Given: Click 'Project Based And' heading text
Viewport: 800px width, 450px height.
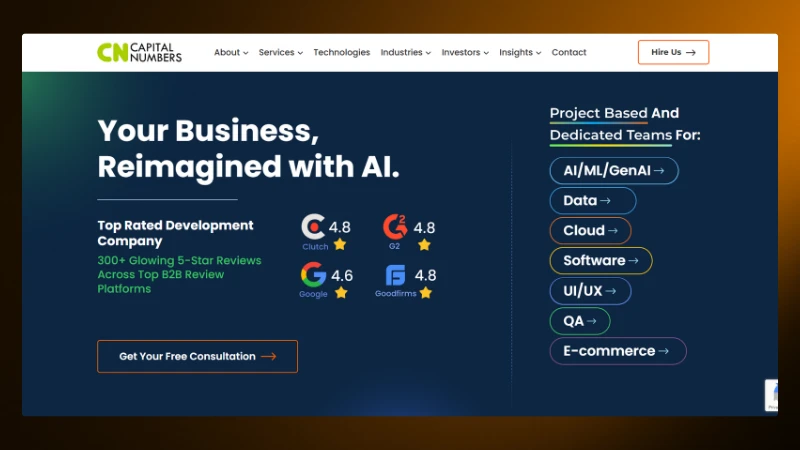Looking at the screenshot, I should [614, 113].
